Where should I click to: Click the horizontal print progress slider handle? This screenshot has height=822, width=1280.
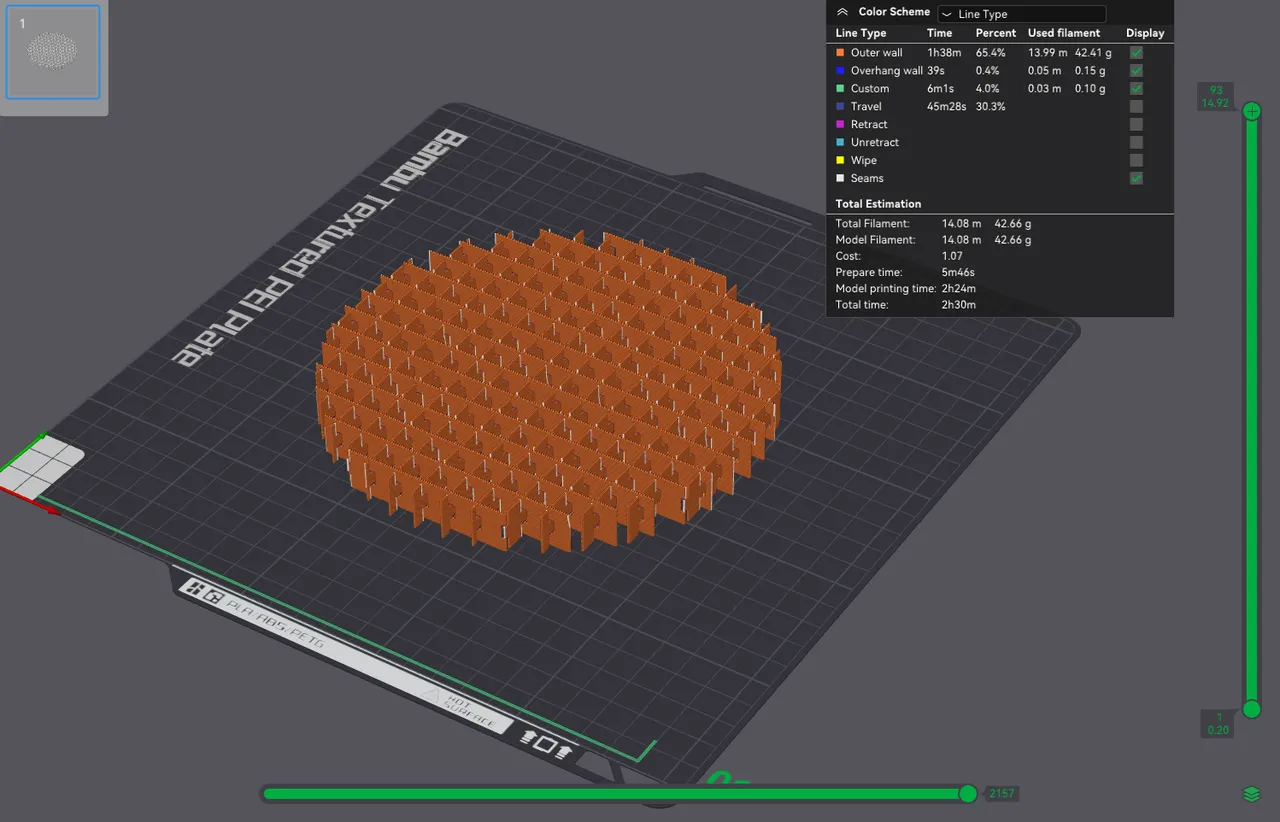[967, 793]
